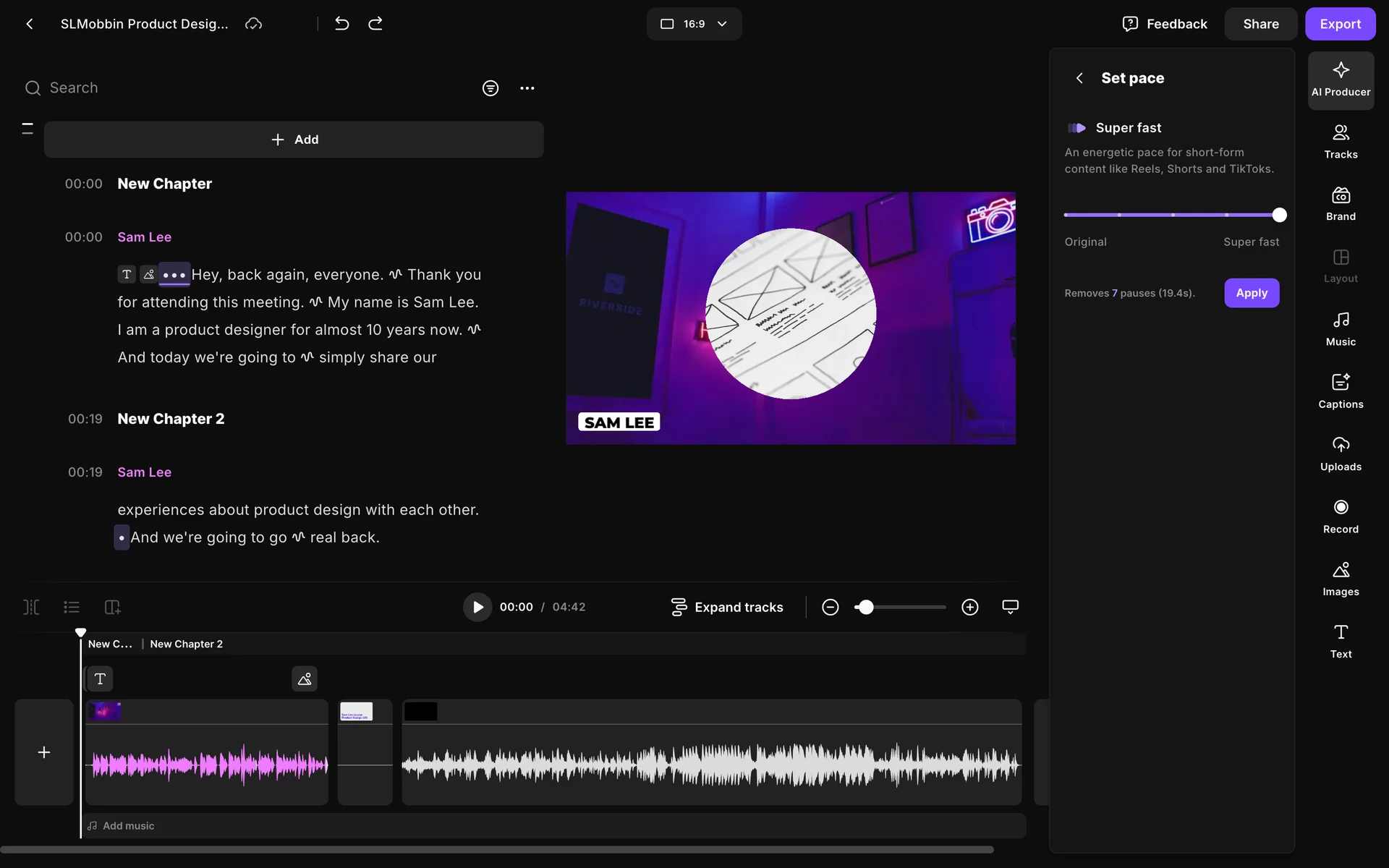Image resolution: width=1389 pixels, height=868 pixels.
Task: Toggle the chapter list view icon
Action: [x=71, y=607]
